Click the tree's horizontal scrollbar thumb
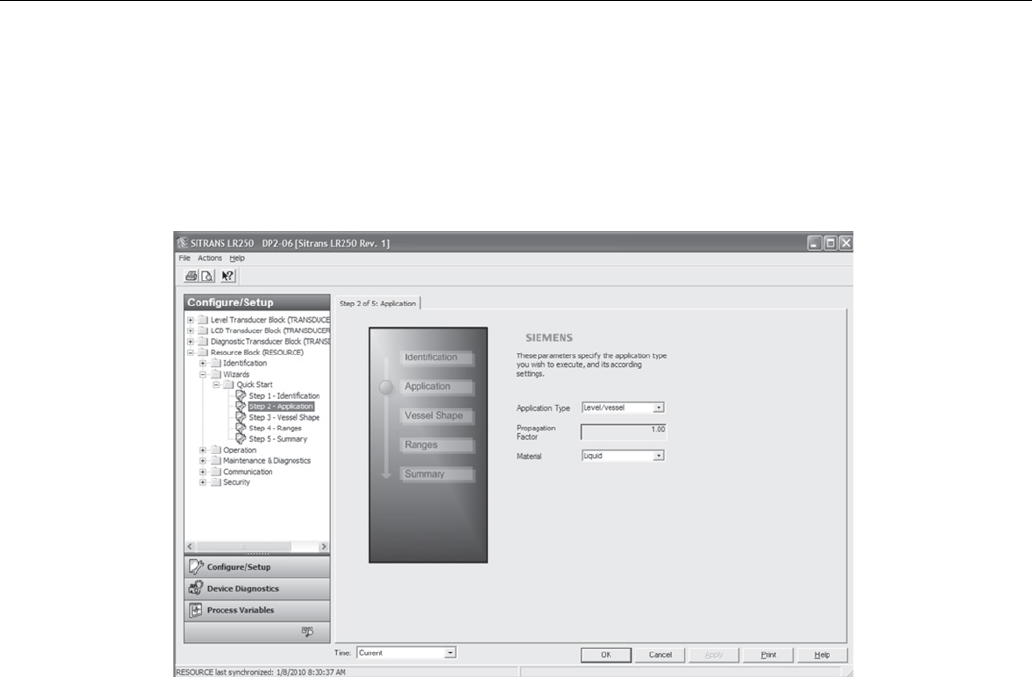 click(244, 546)
